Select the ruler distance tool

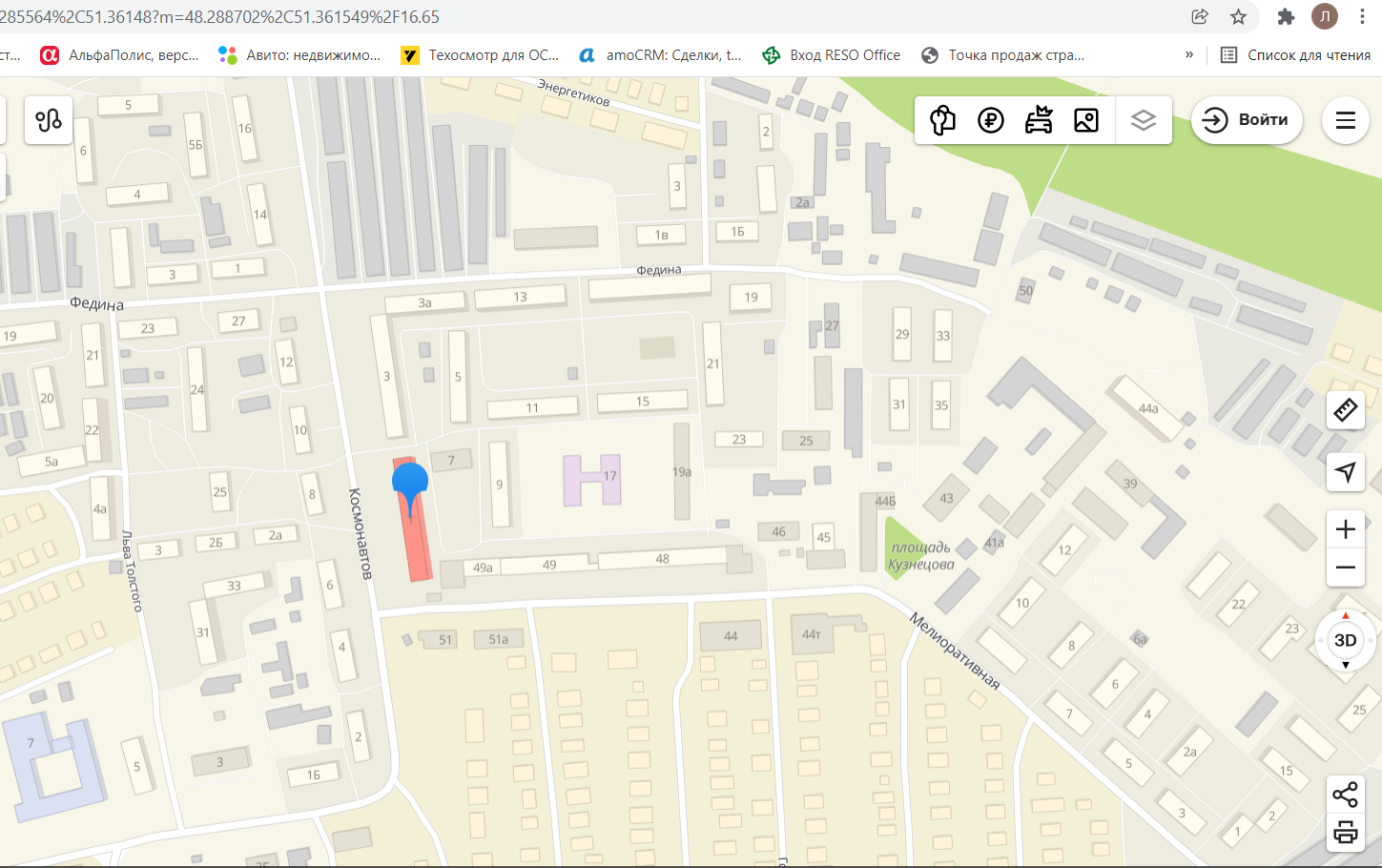tap(1346, 410)
